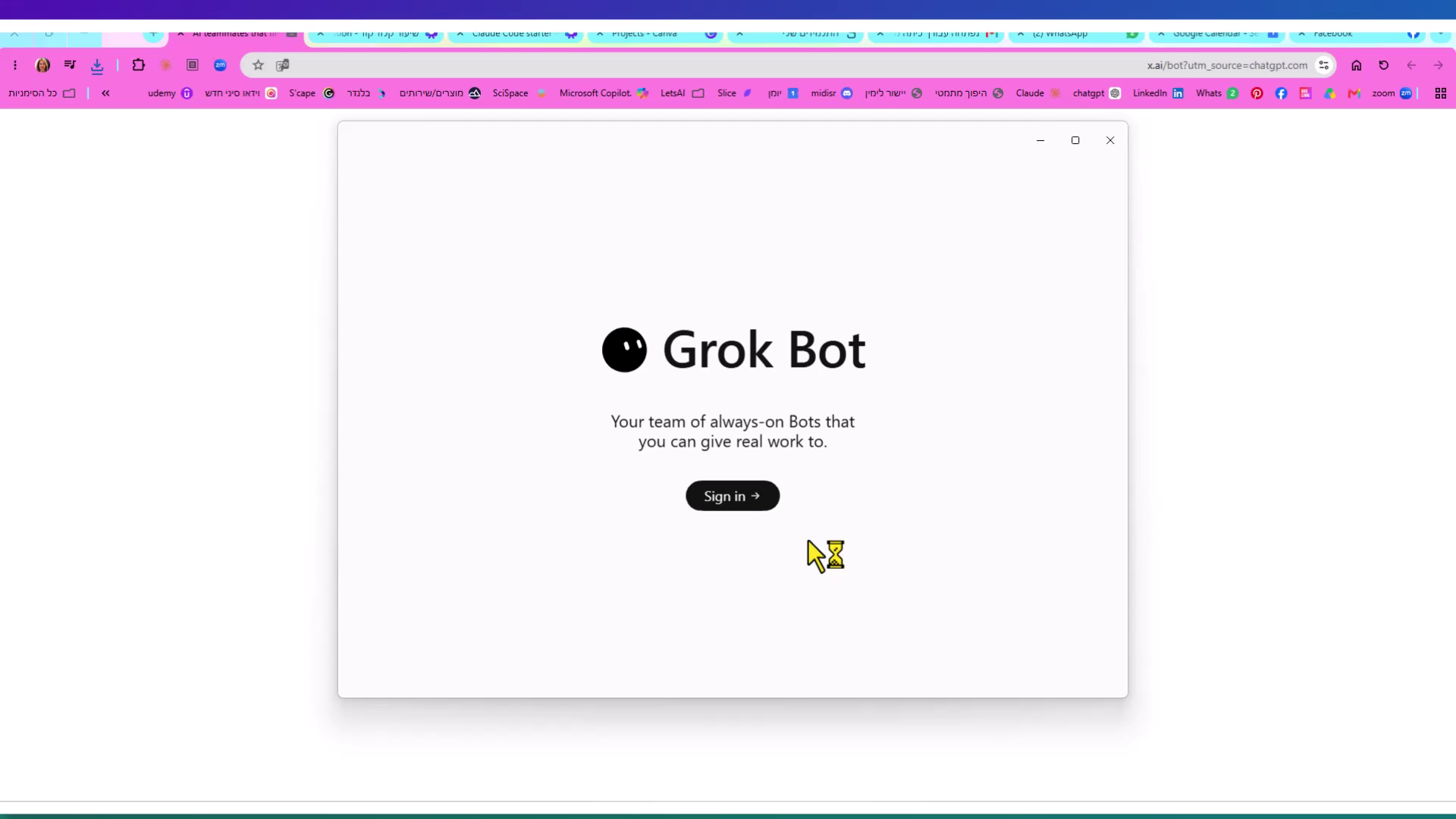Screen dimensions: 1456x819
Task: View site information in the address bar
Action: (1324, 65)
